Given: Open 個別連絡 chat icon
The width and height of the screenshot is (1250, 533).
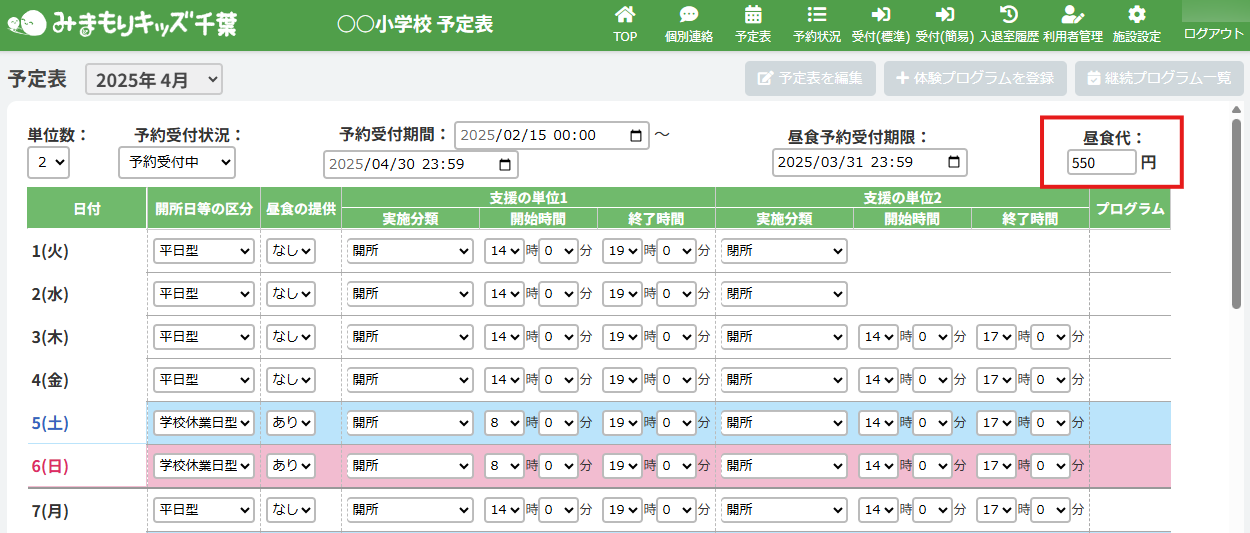Looking at the screenshot, I should pyautogui.click(x=689, y=16).
